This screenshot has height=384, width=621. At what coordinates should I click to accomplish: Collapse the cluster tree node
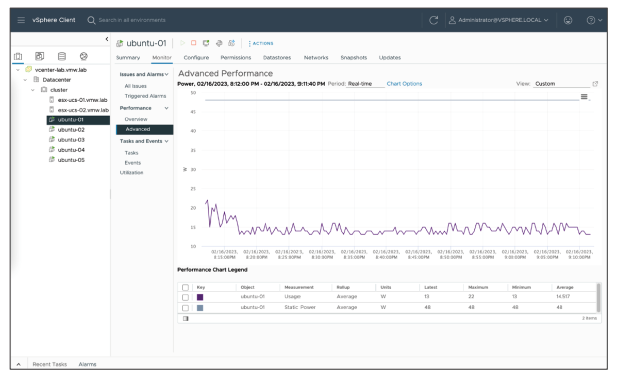(x=33, y=90)
